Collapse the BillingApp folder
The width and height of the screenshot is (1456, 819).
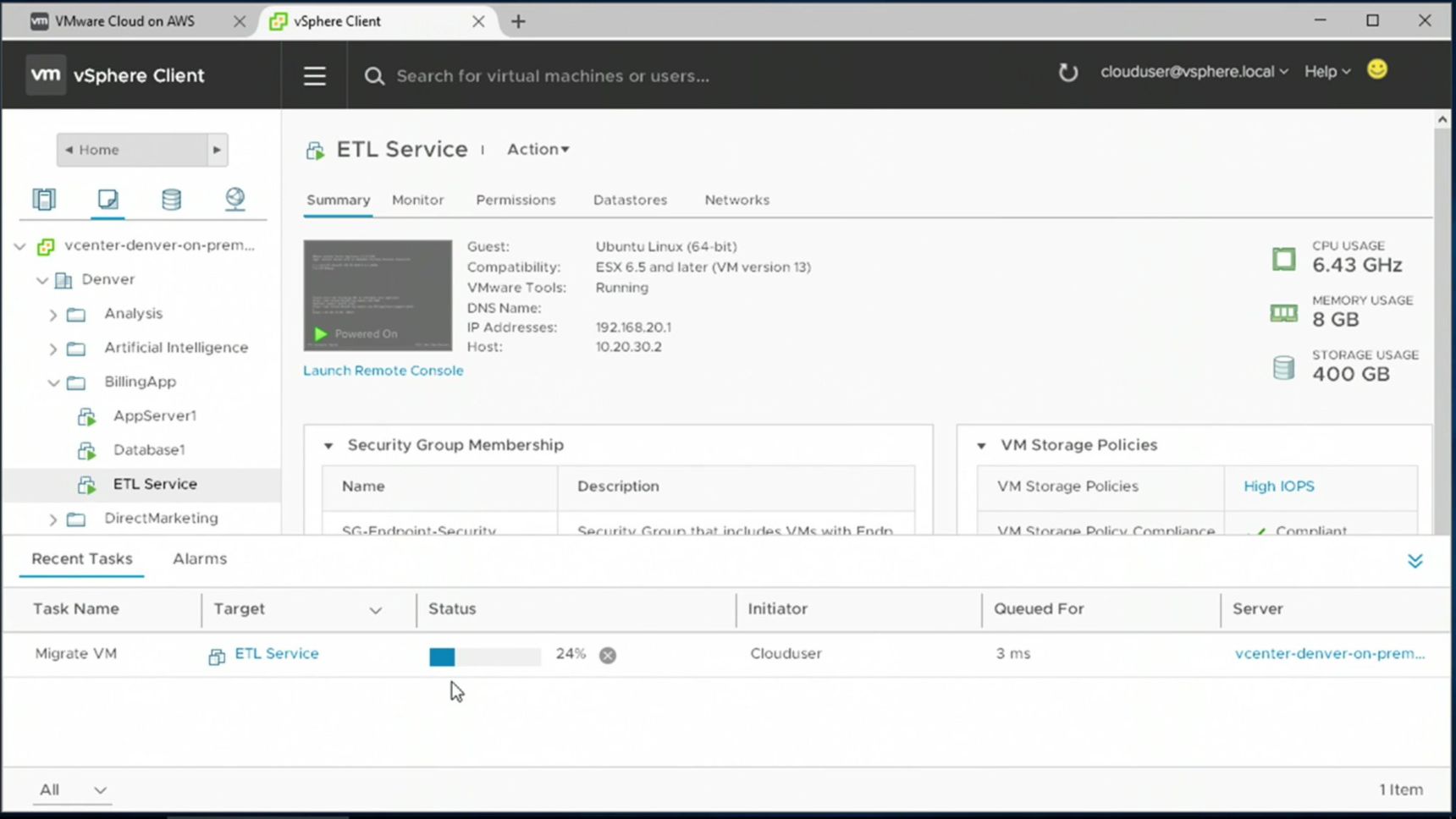click(x=52, y=382)
